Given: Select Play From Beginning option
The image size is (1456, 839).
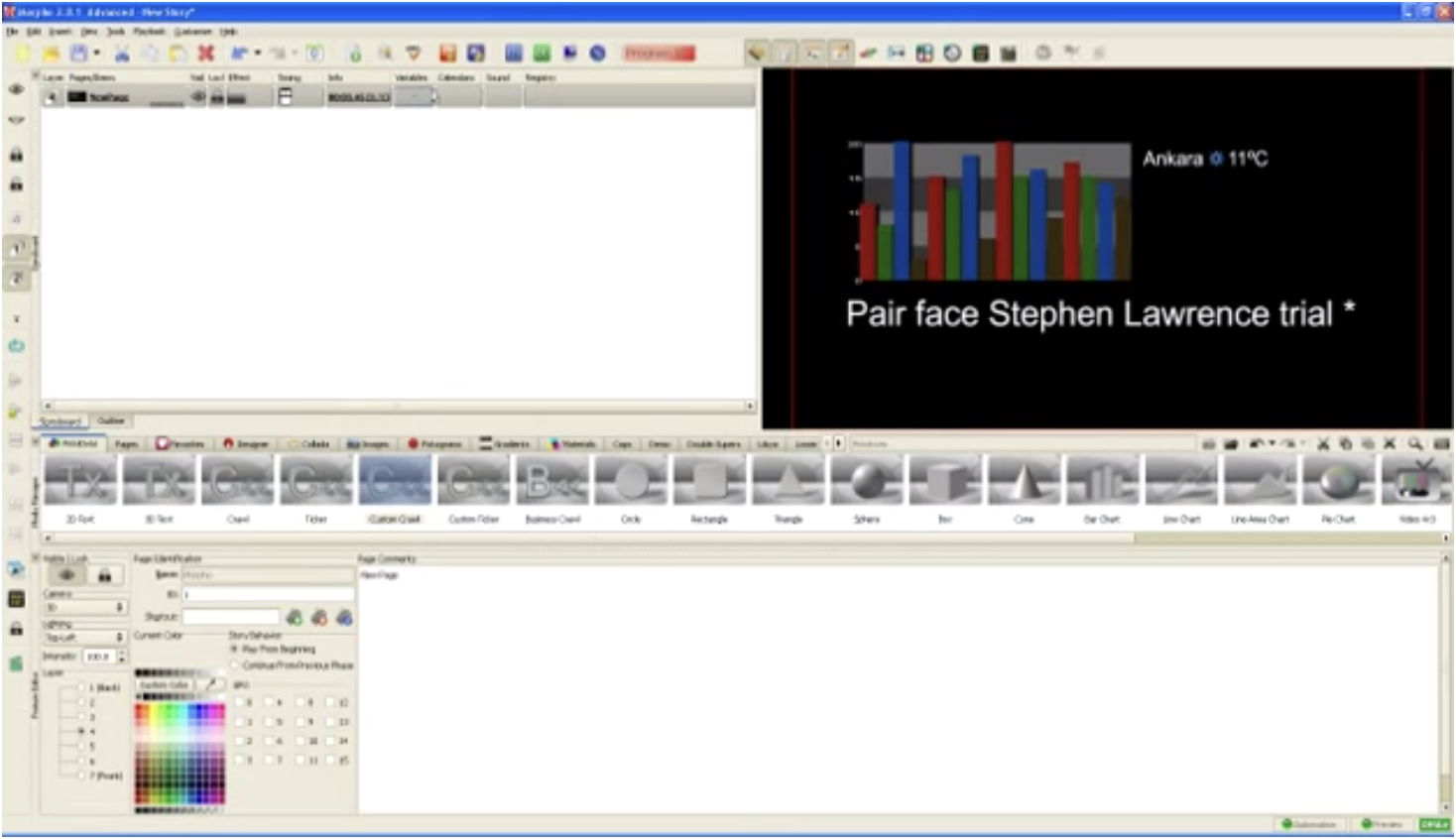Looking at the screenshot, I should [235, 649].
